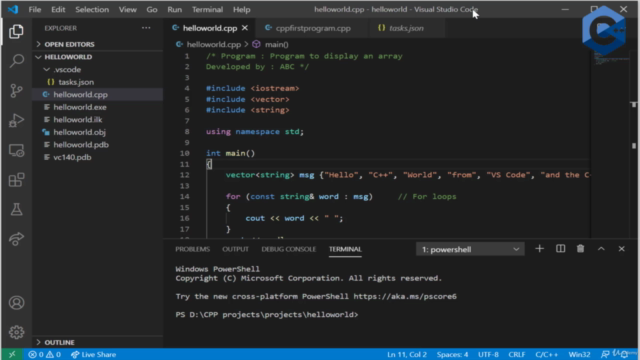Close the terminal panel
The width and height of the screenshot is (640, 360).
621,249
